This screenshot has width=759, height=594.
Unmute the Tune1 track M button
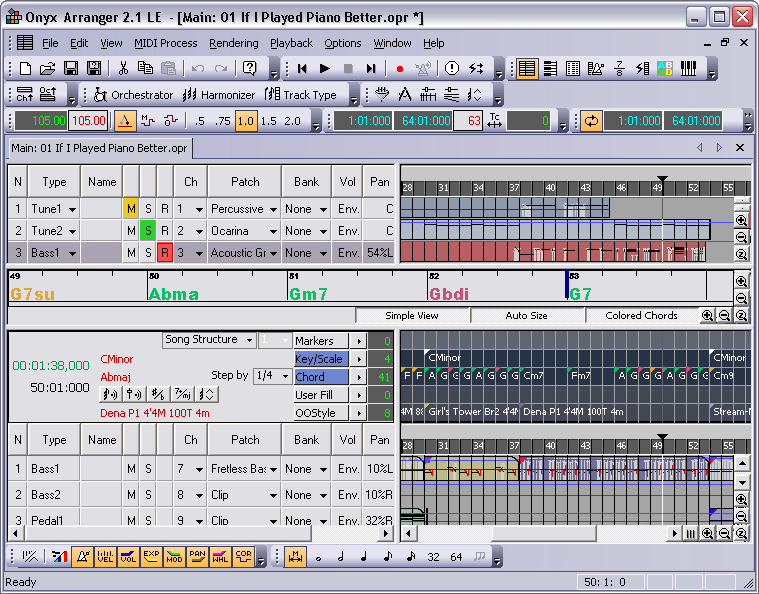(x=131, y=209)
